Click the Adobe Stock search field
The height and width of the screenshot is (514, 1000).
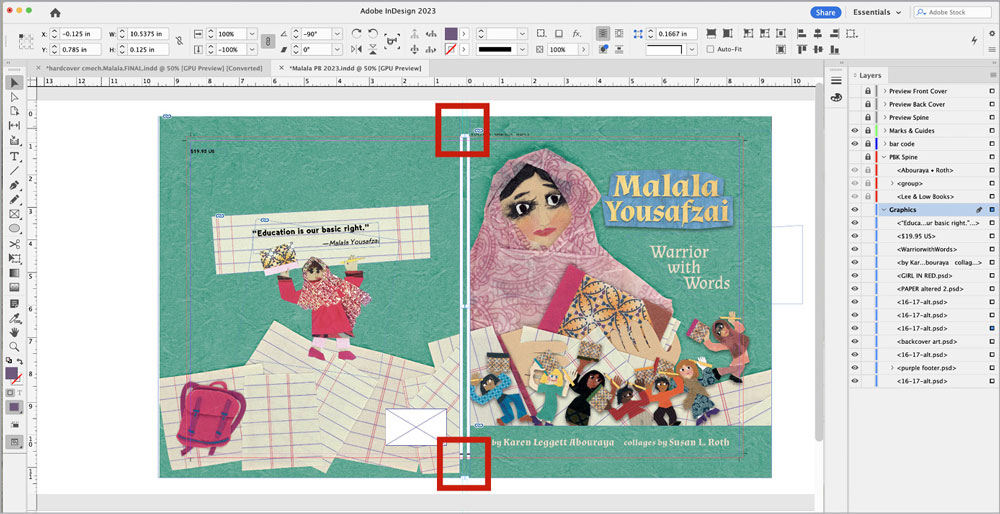point(953,12)
